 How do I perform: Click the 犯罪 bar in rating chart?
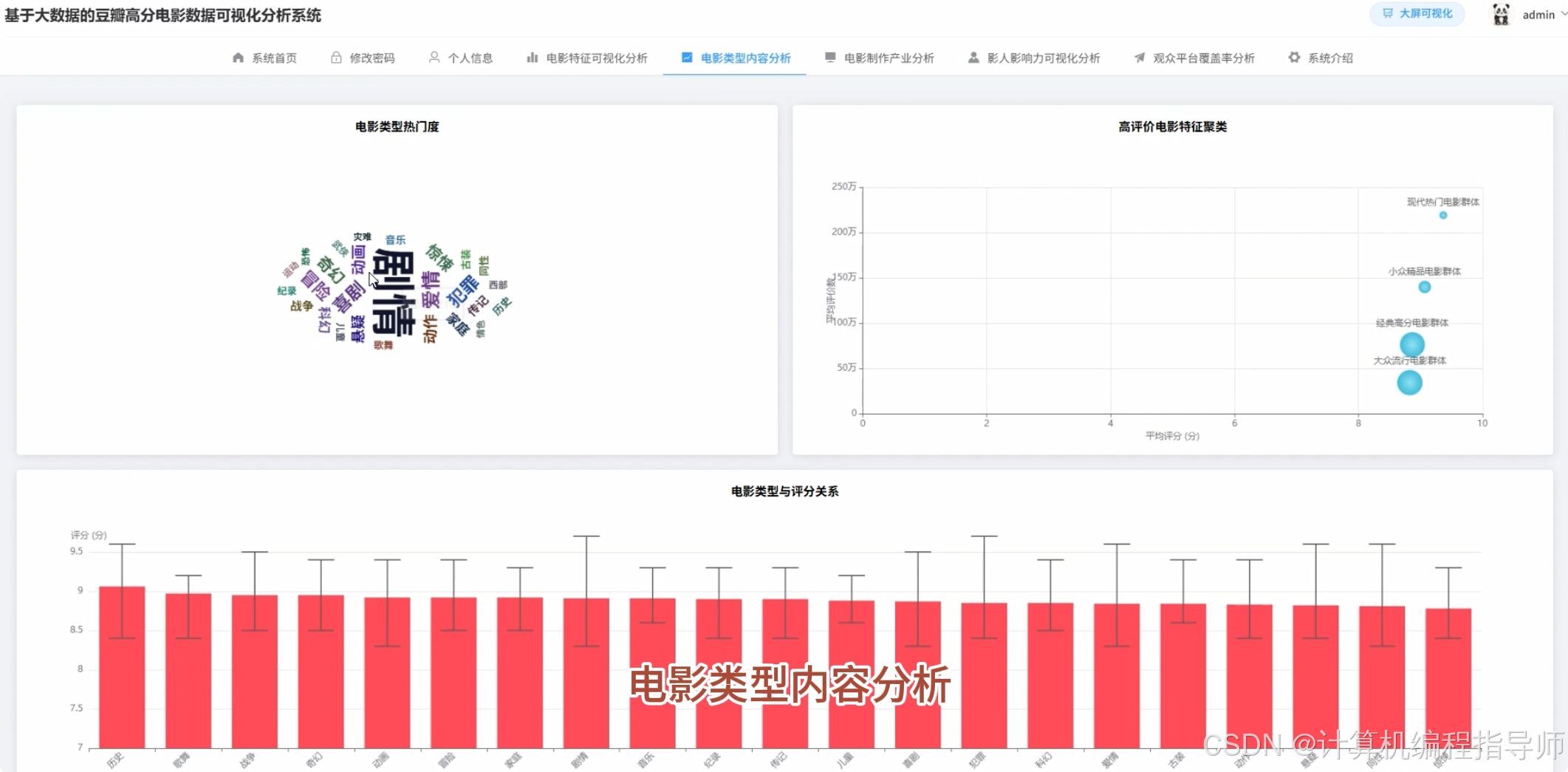pos(985,675)
